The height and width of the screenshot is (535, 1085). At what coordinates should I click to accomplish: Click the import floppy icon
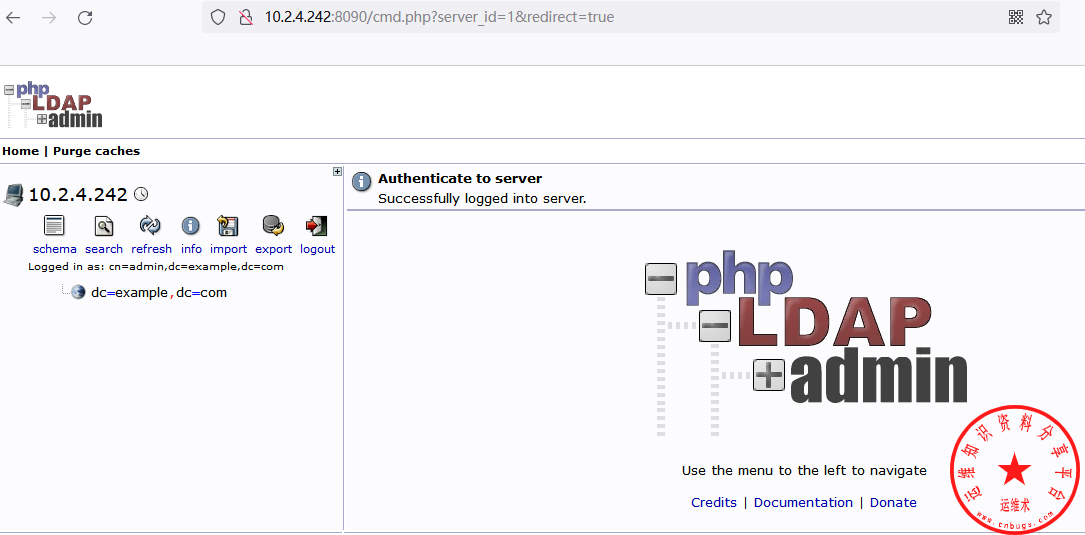228,226
